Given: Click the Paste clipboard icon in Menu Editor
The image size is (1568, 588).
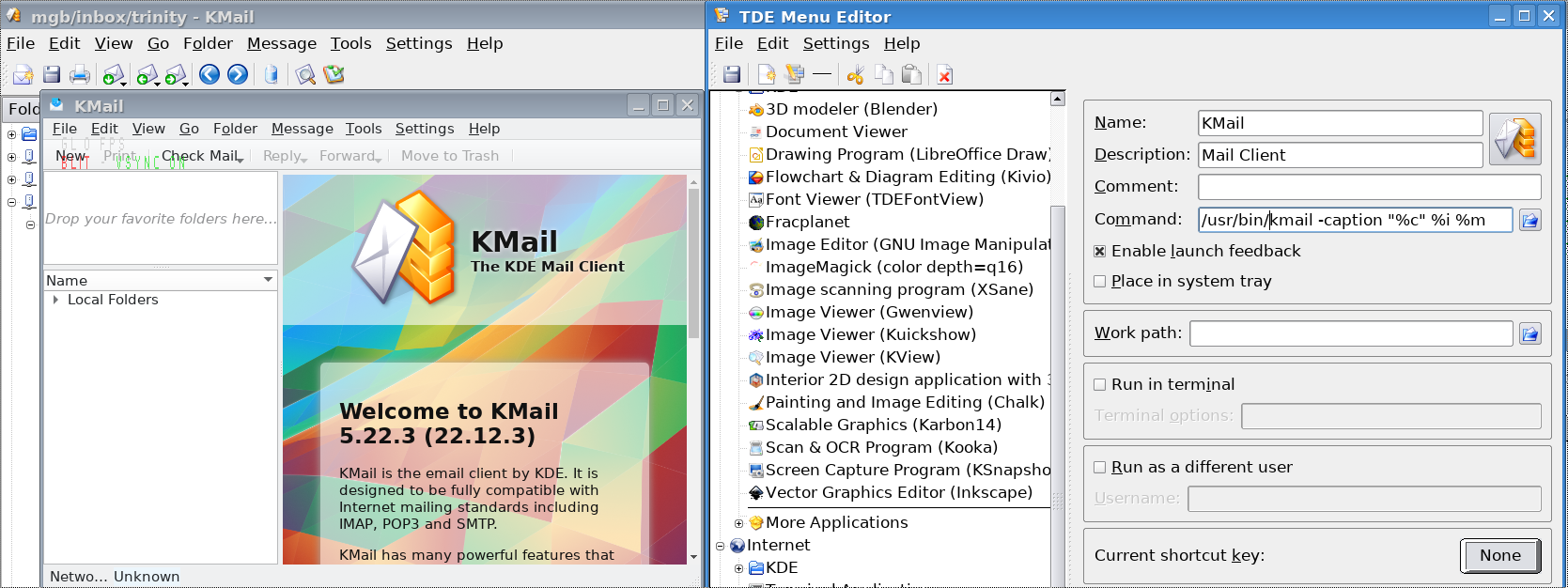Looking at the screenshot, I should pyautogui.click(x=911, y=74).
